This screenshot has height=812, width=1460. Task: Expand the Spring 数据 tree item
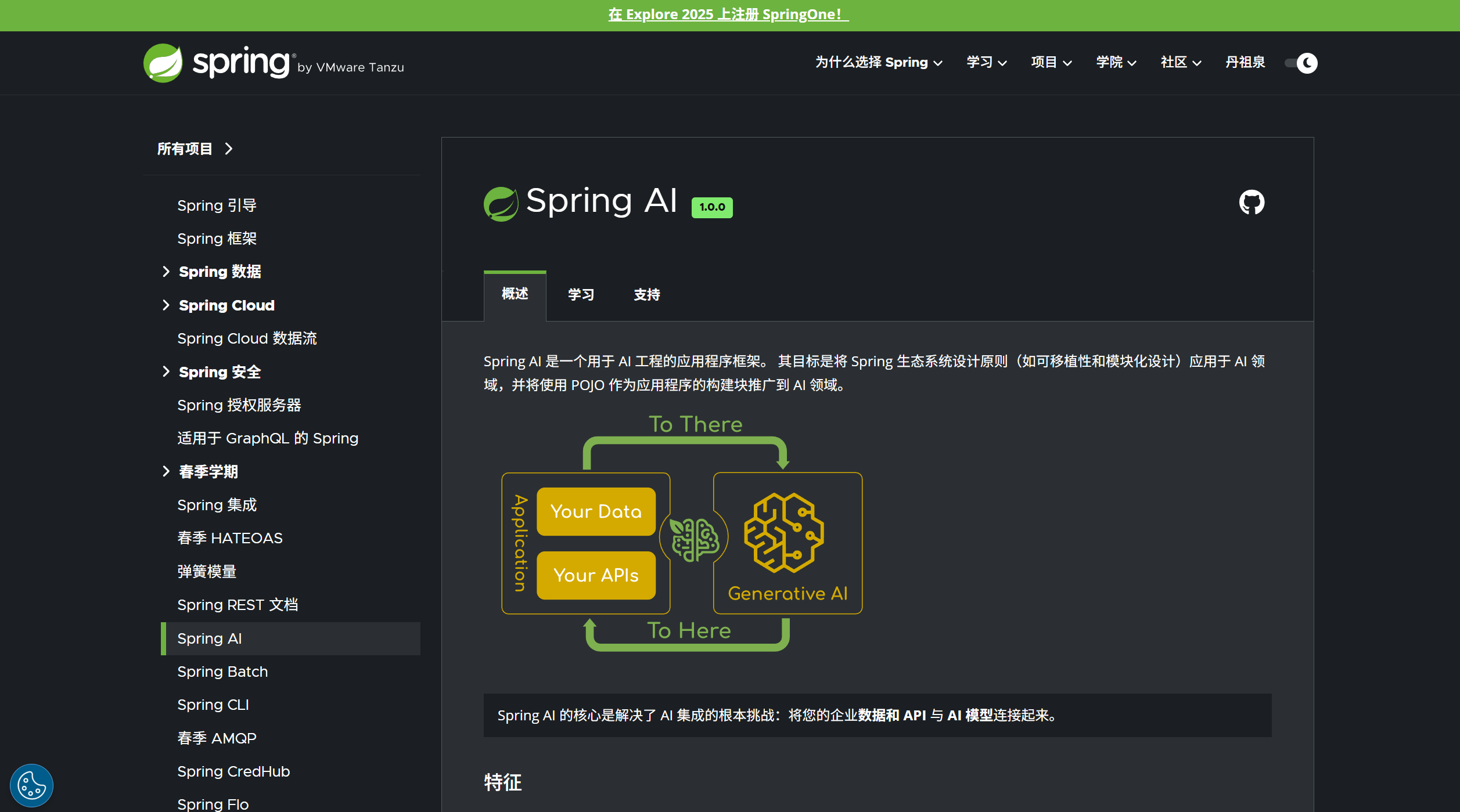(166, 272)
